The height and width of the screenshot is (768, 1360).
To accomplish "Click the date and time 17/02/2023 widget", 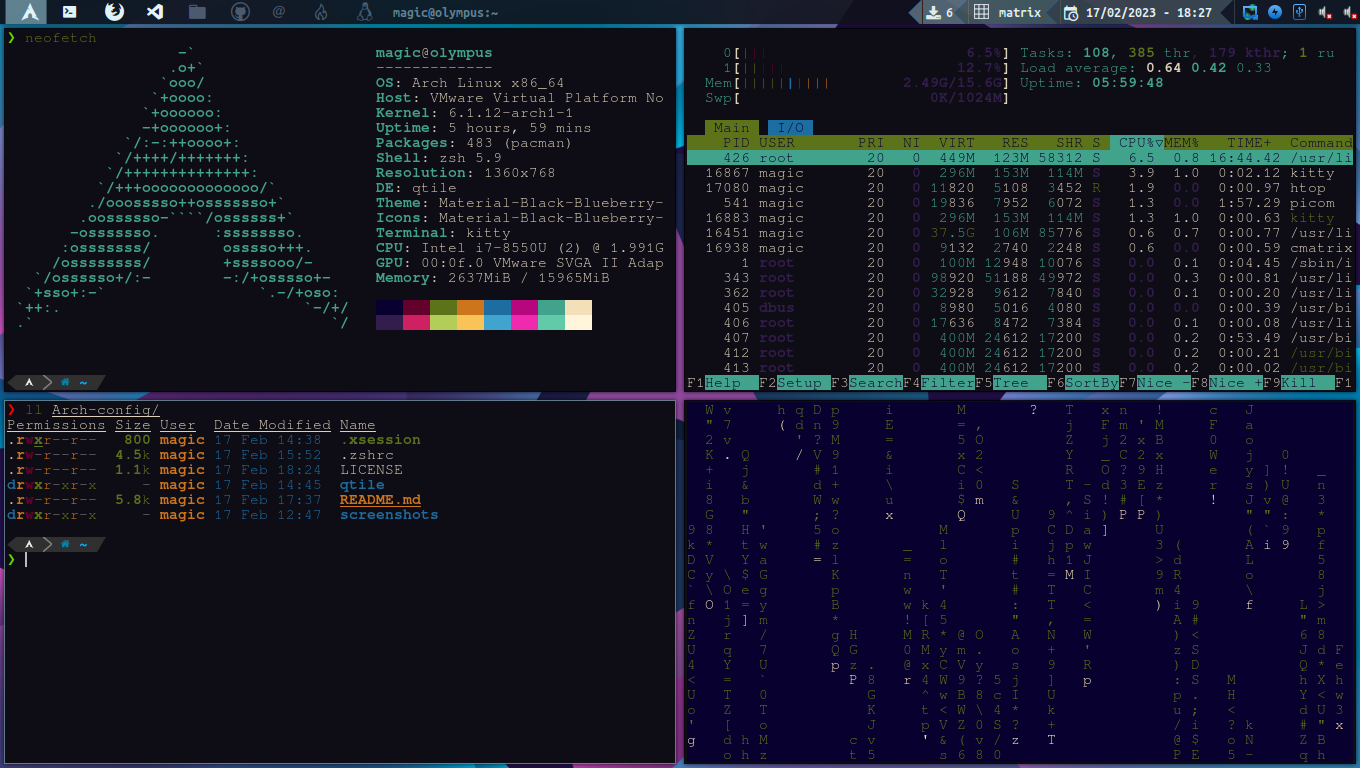I will pyautogui.click(x=1149, y=13).
